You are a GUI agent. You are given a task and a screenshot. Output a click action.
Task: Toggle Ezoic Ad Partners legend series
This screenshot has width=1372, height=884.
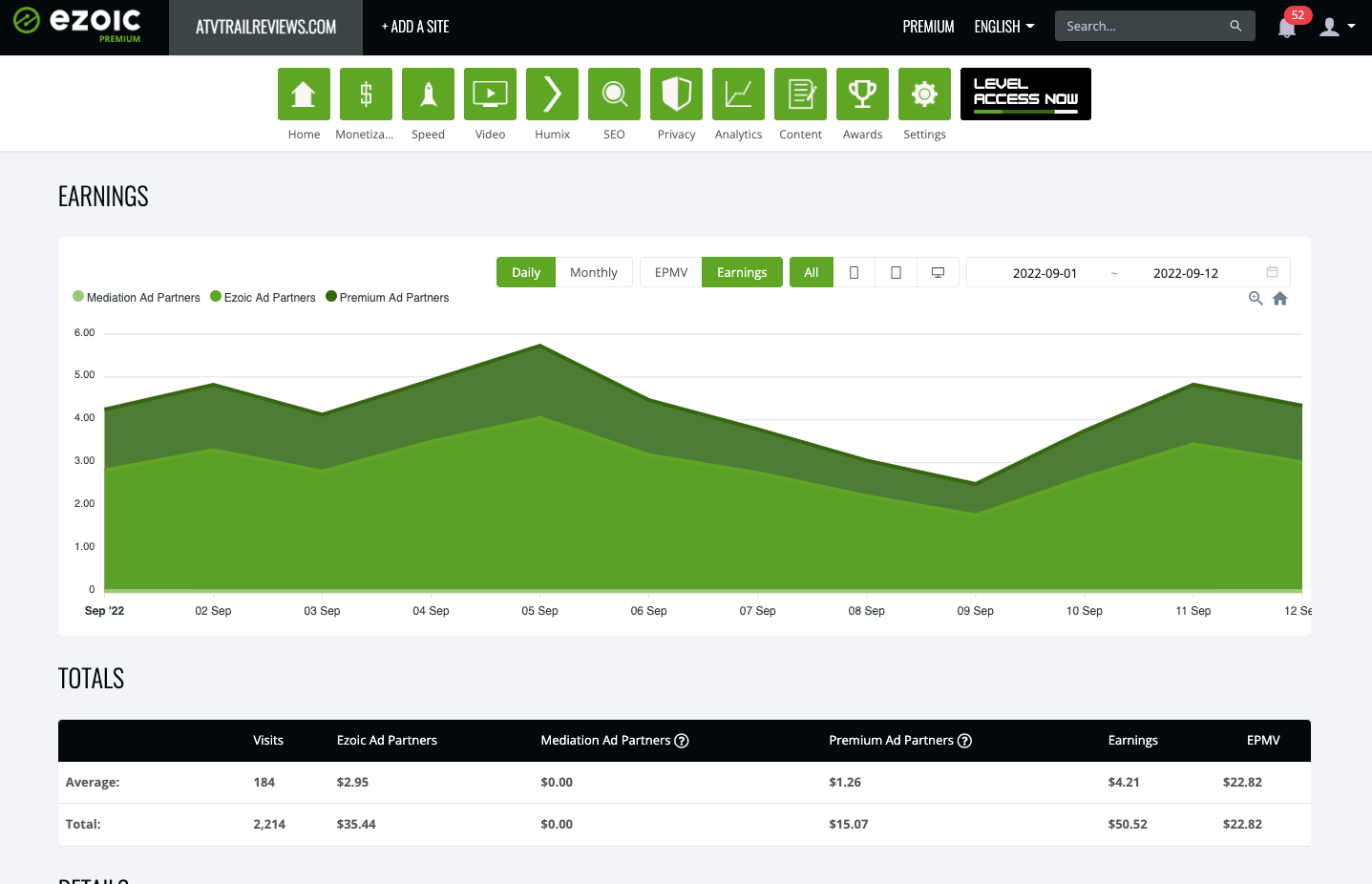(263, 297)
